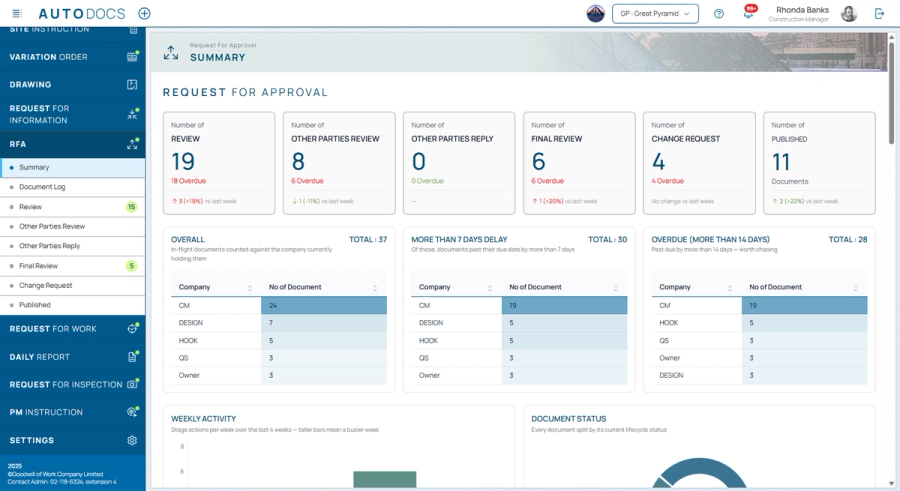The height and width of the screenshot is (491, 900).
Task: Click the green Weekly Activity bar
Action: pyautogui.click(x=385, y=480)
